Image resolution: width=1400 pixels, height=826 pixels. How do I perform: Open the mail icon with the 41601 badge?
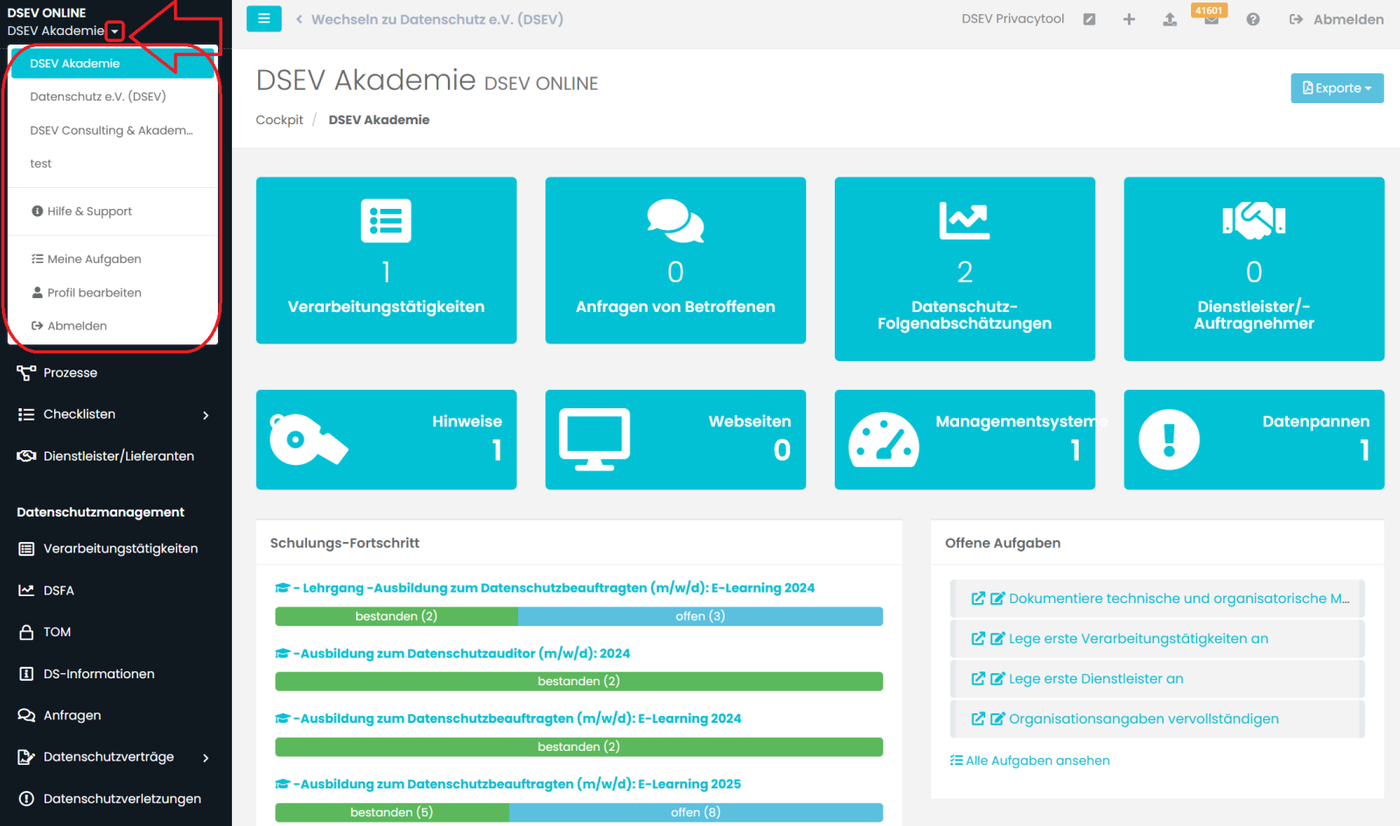pos(1211,19)
